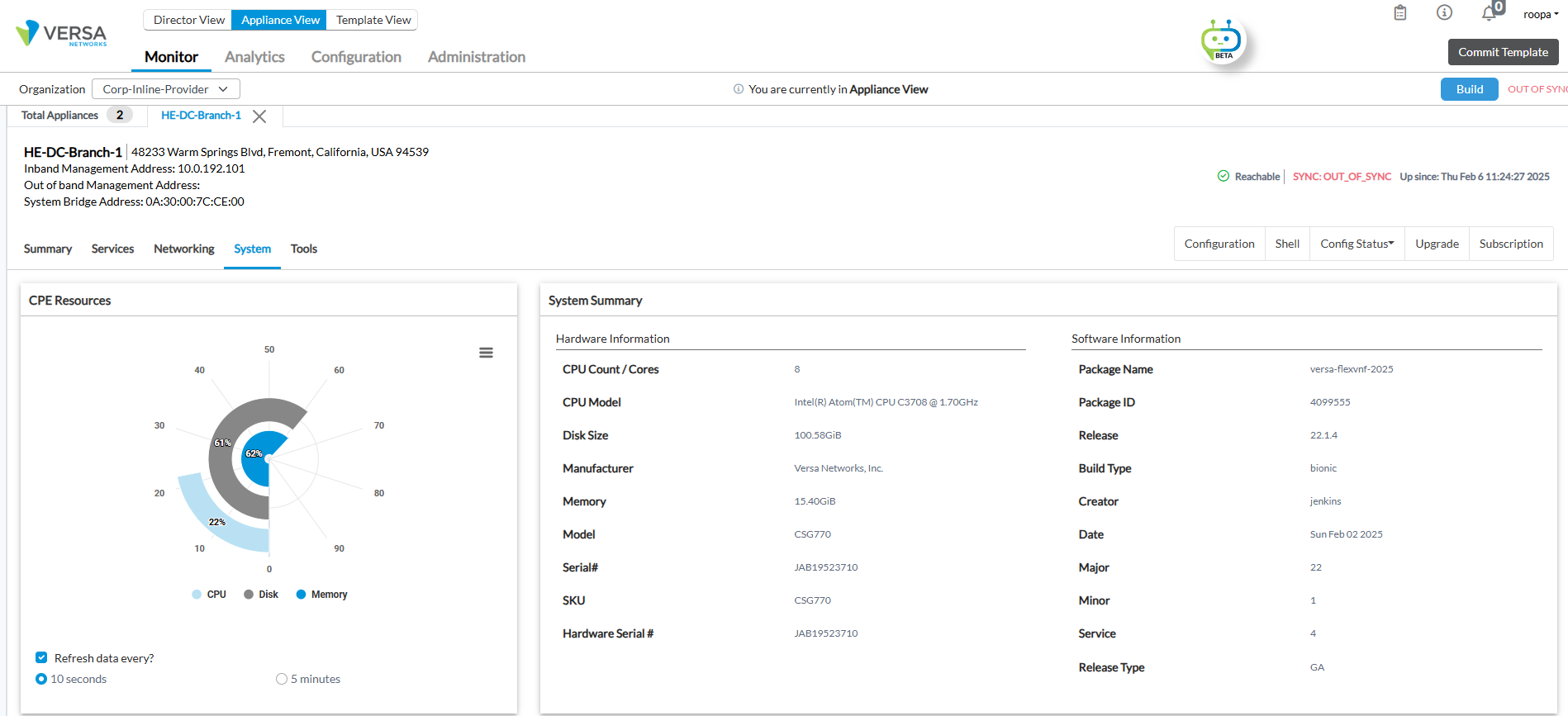
Task: Click the Total Appliances count badge 2
Action: coord(120,115)
